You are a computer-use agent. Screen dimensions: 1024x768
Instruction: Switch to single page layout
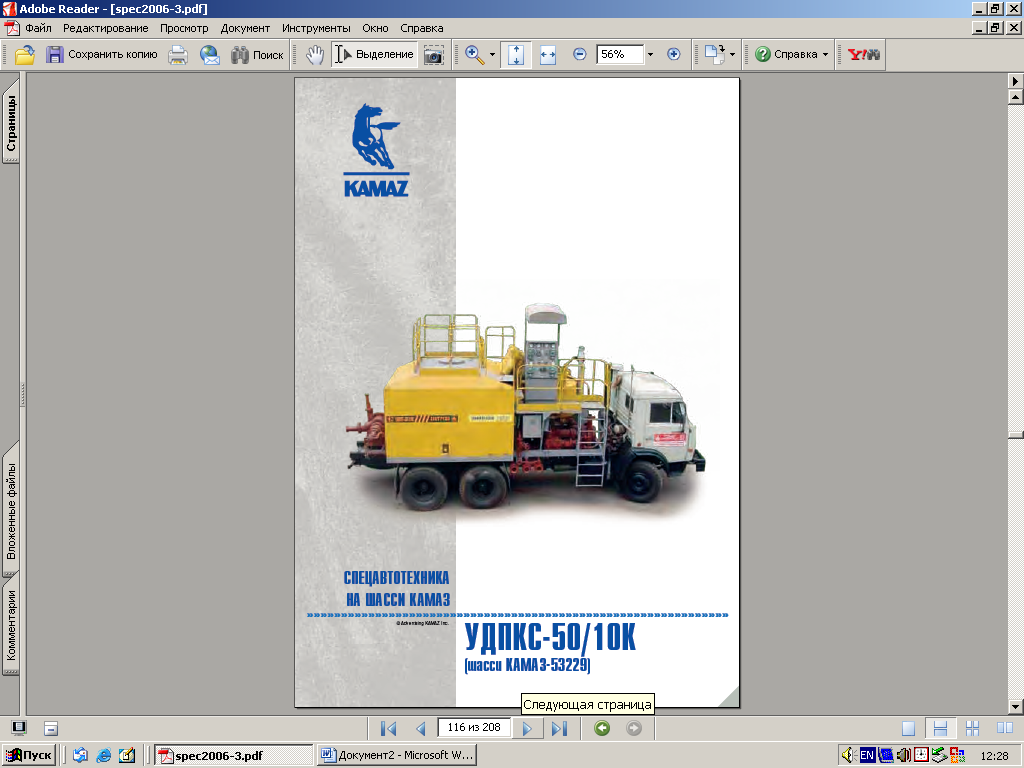click(908, 728)
